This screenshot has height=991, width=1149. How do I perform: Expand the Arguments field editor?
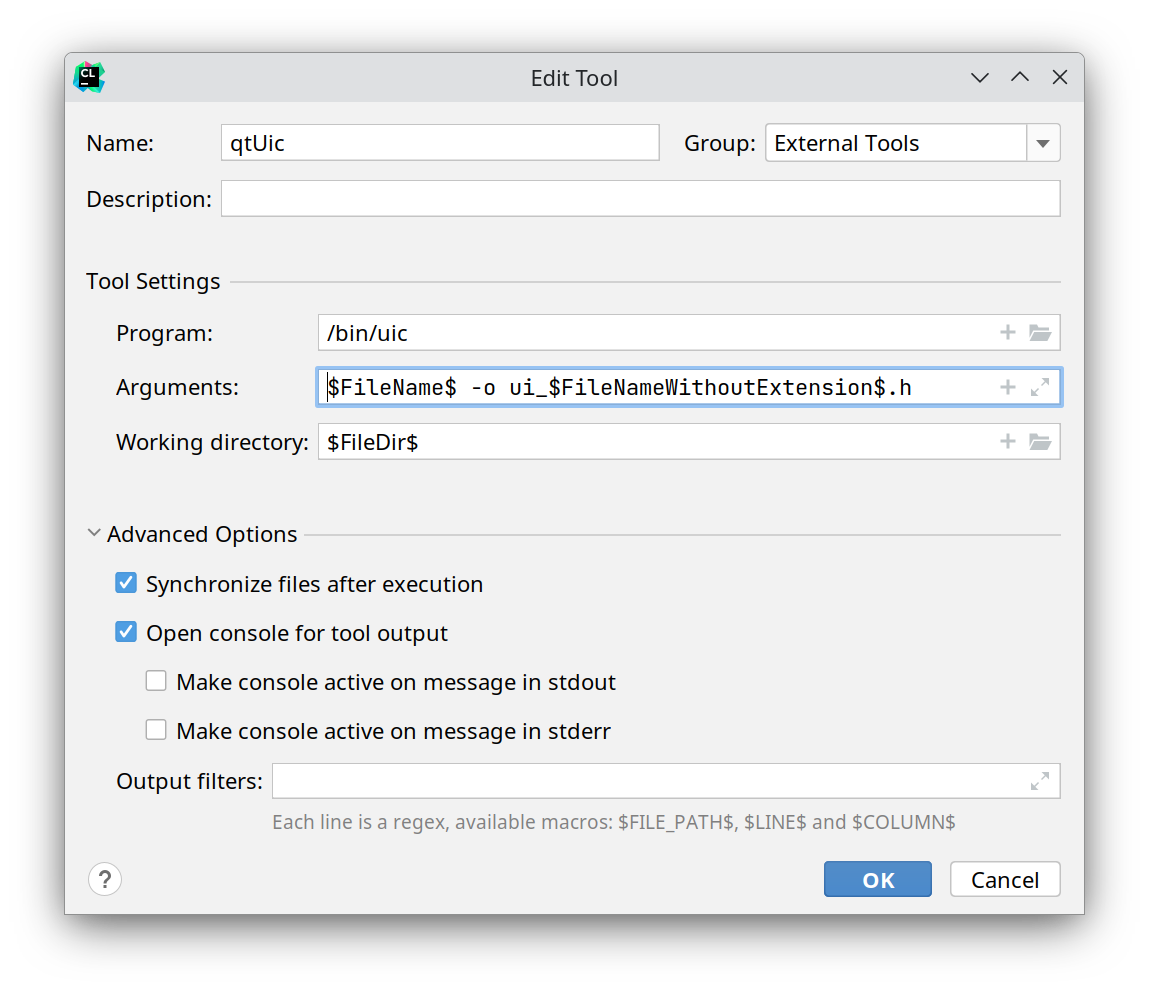[1040, 387]
